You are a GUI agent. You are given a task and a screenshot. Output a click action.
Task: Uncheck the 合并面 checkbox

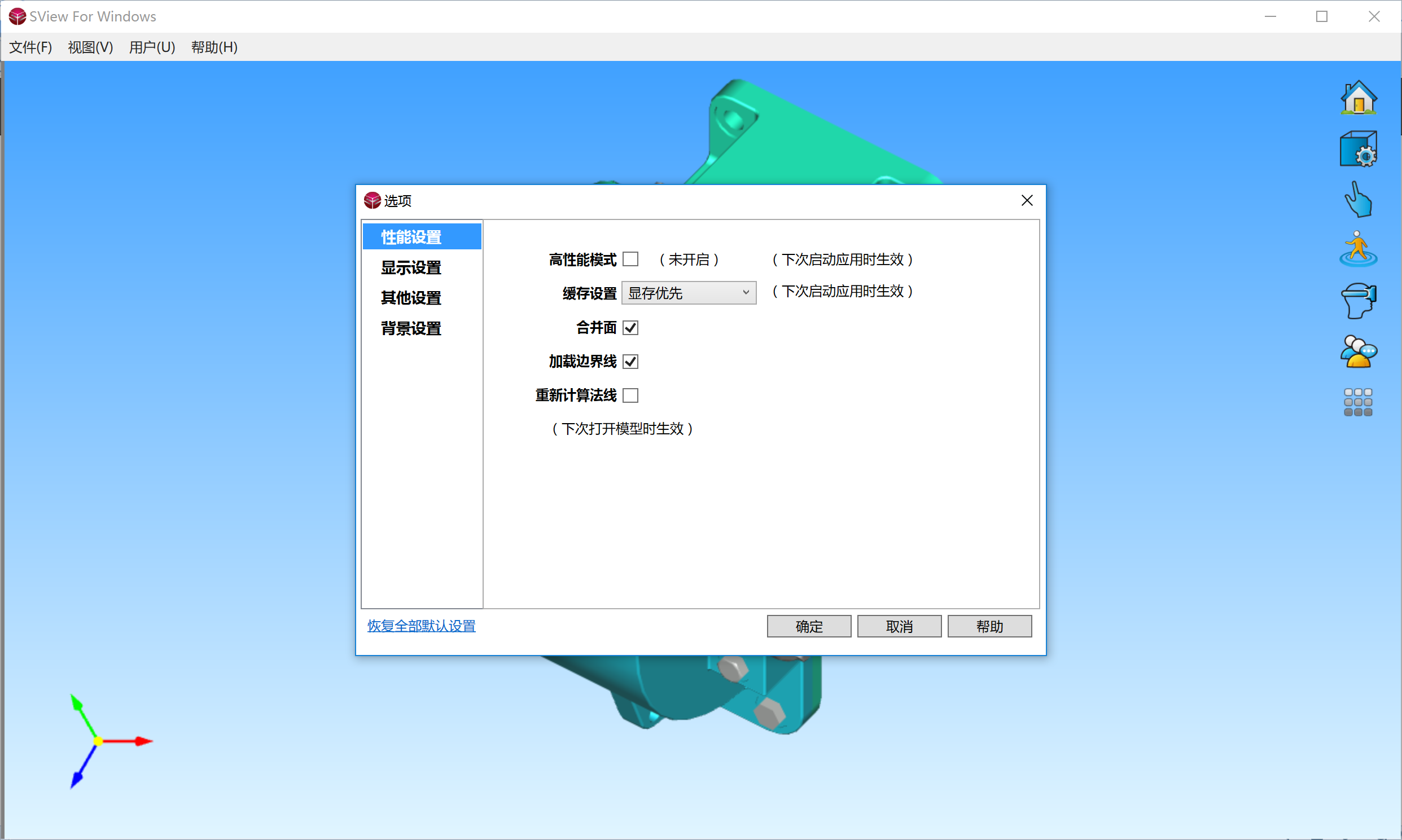[631, 327]
